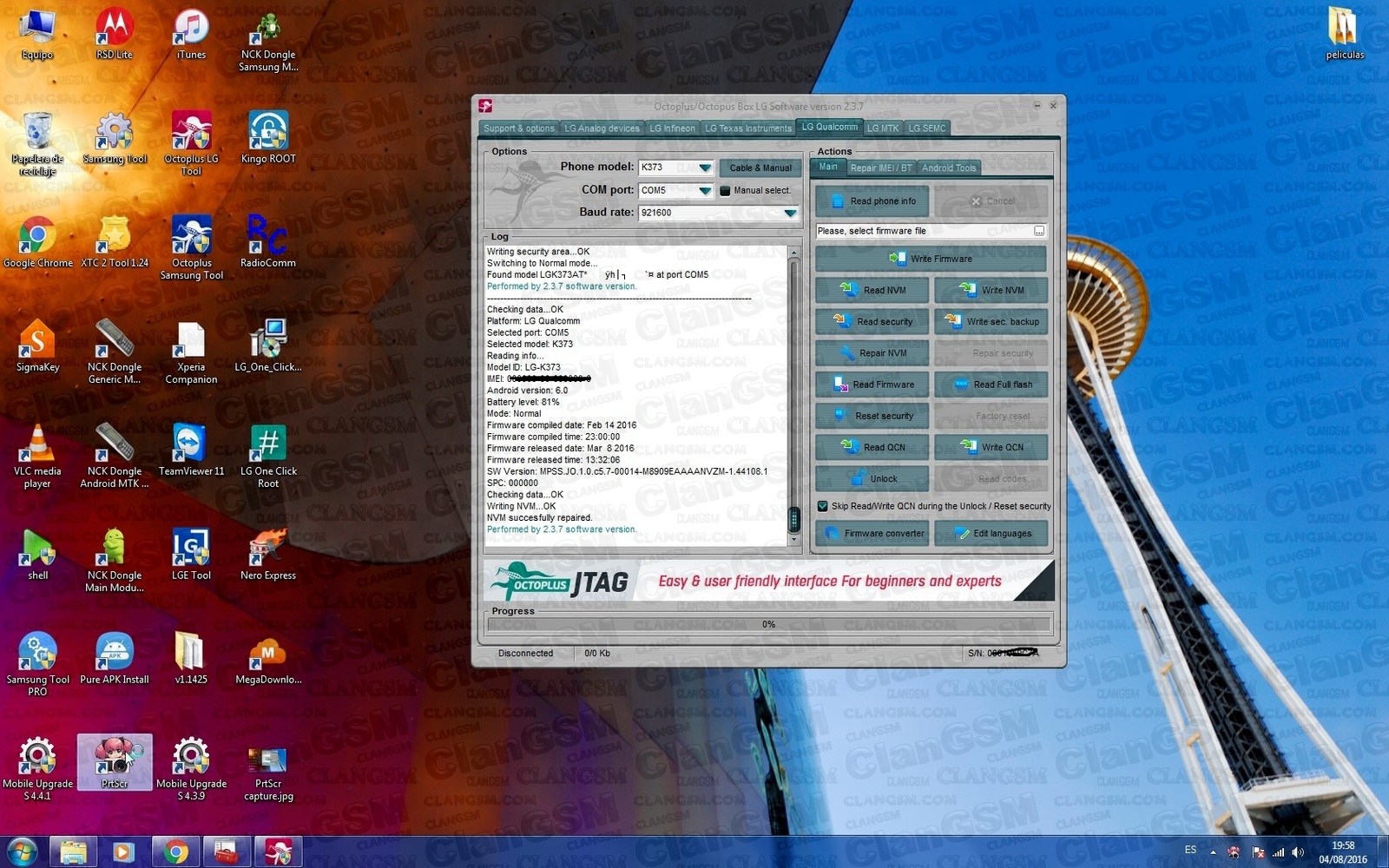Expand the COM port dropdown
This screenshot has width=1389, height=868.
pos(705,190)
